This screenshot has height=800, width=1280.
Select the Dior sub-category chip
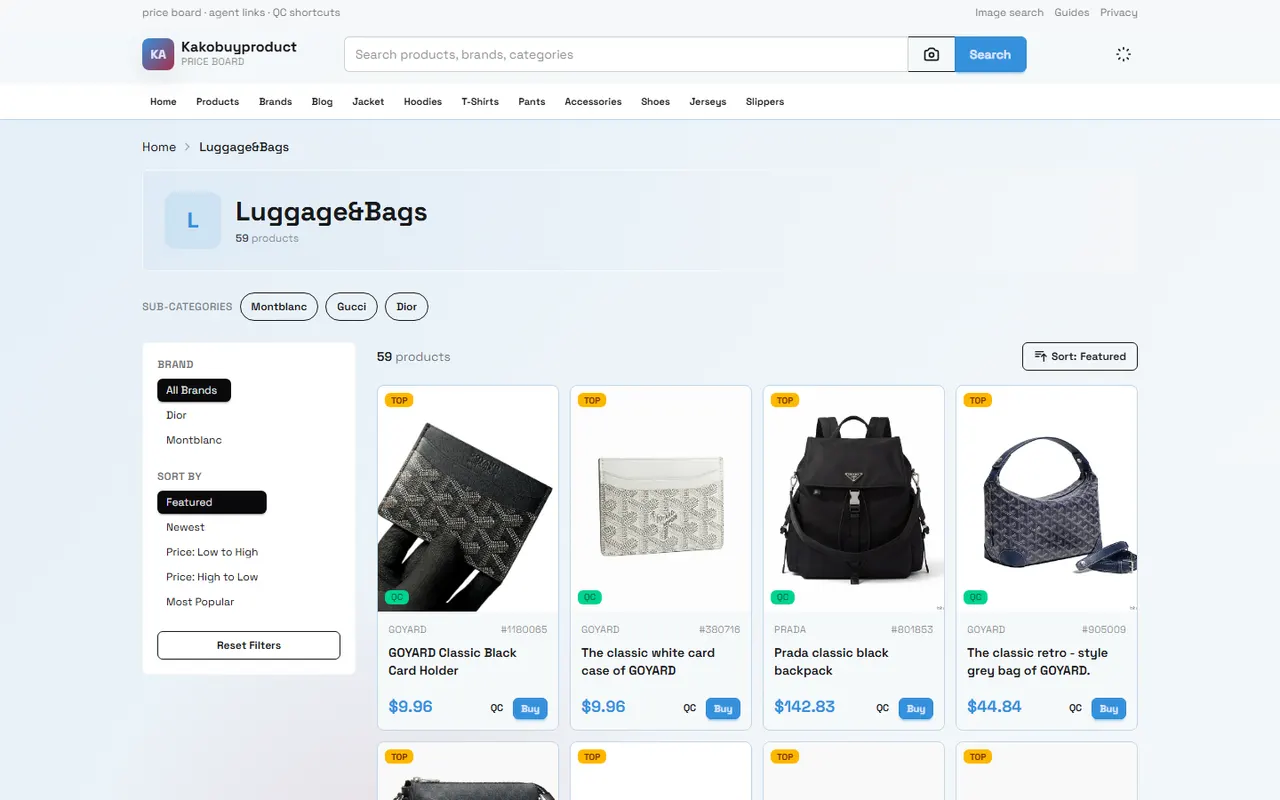407,307
